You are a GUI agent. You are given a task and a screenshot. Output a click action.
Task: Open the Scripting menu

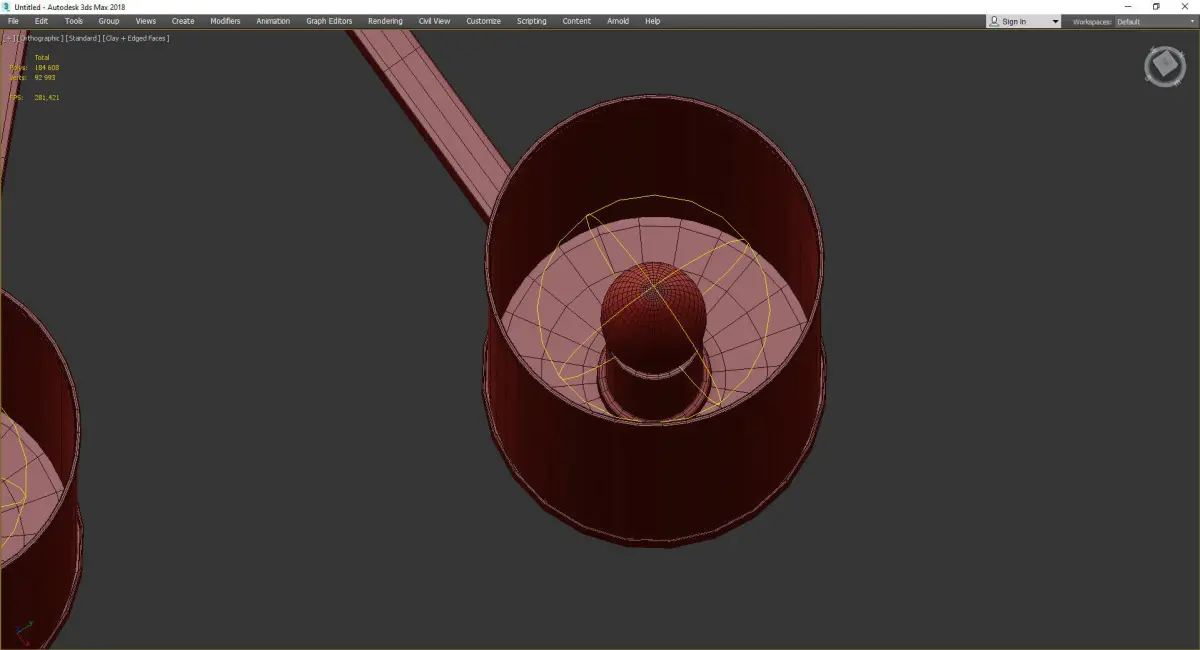[x=531, y=21]
